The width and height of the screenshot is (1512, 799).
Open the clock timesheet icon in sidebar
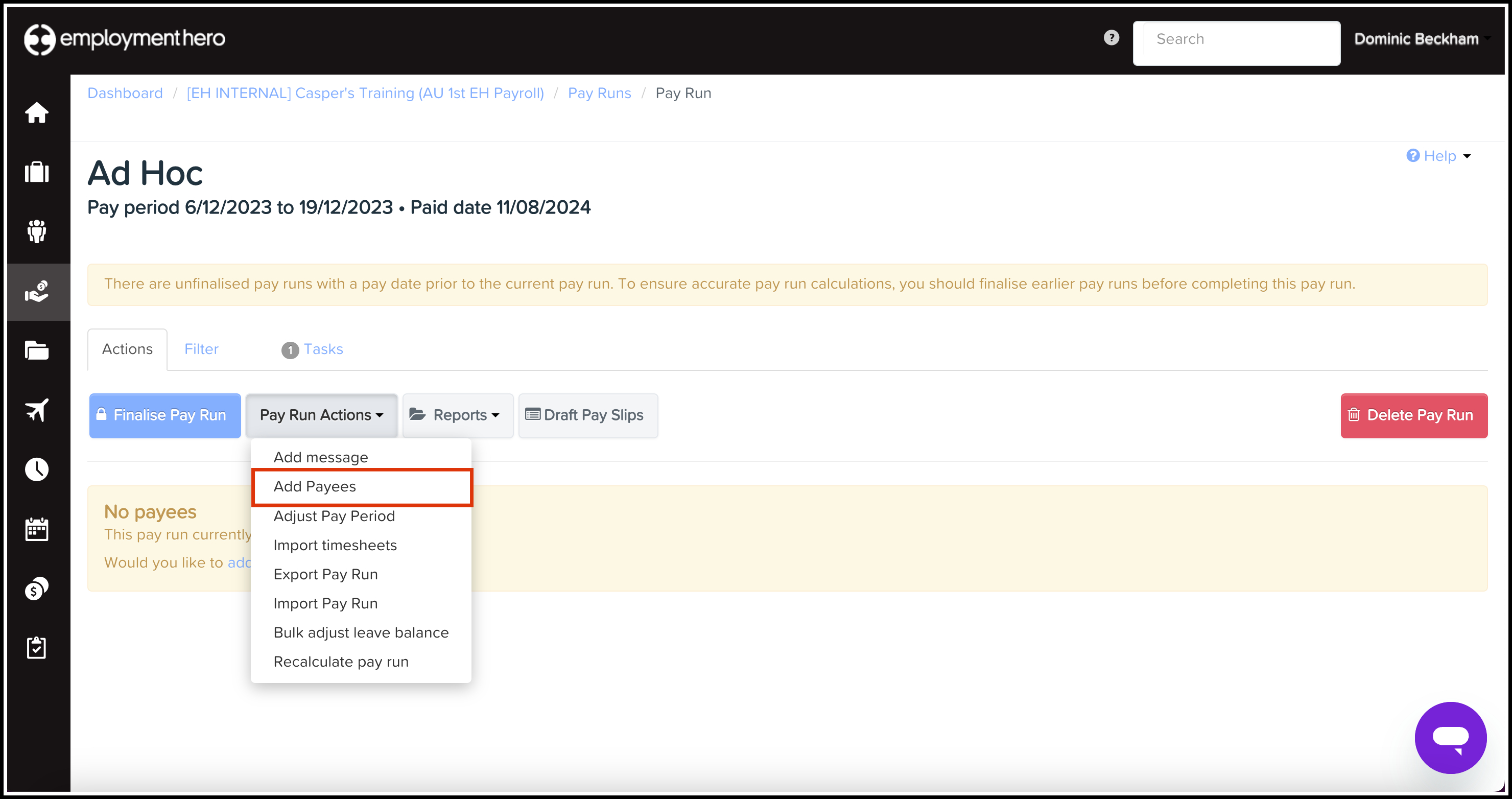point(36,469)
